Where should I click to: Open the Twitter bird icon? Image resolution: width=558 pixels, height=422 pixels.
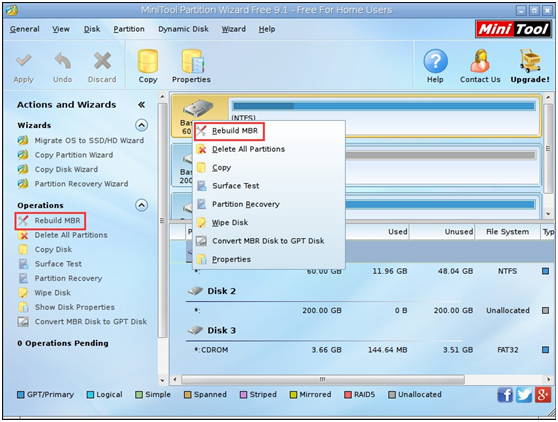[x=524, y=395]
